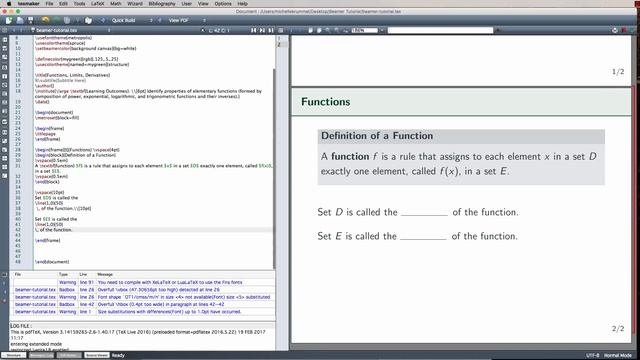Click Badbox row for line 26
The image size is (640, 360).
144,289
